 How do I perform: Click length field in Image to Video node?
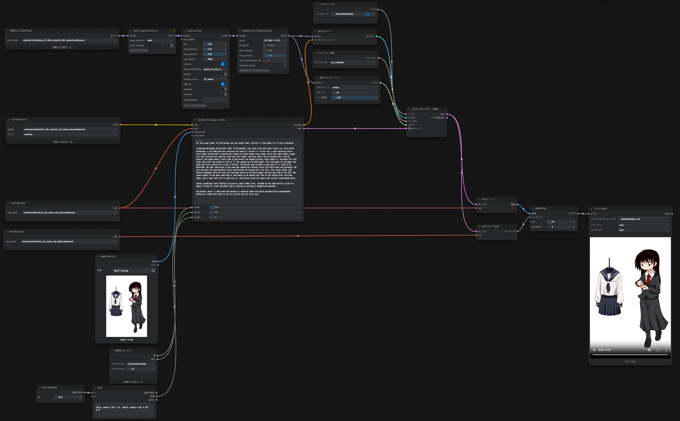tap(255, 217)
